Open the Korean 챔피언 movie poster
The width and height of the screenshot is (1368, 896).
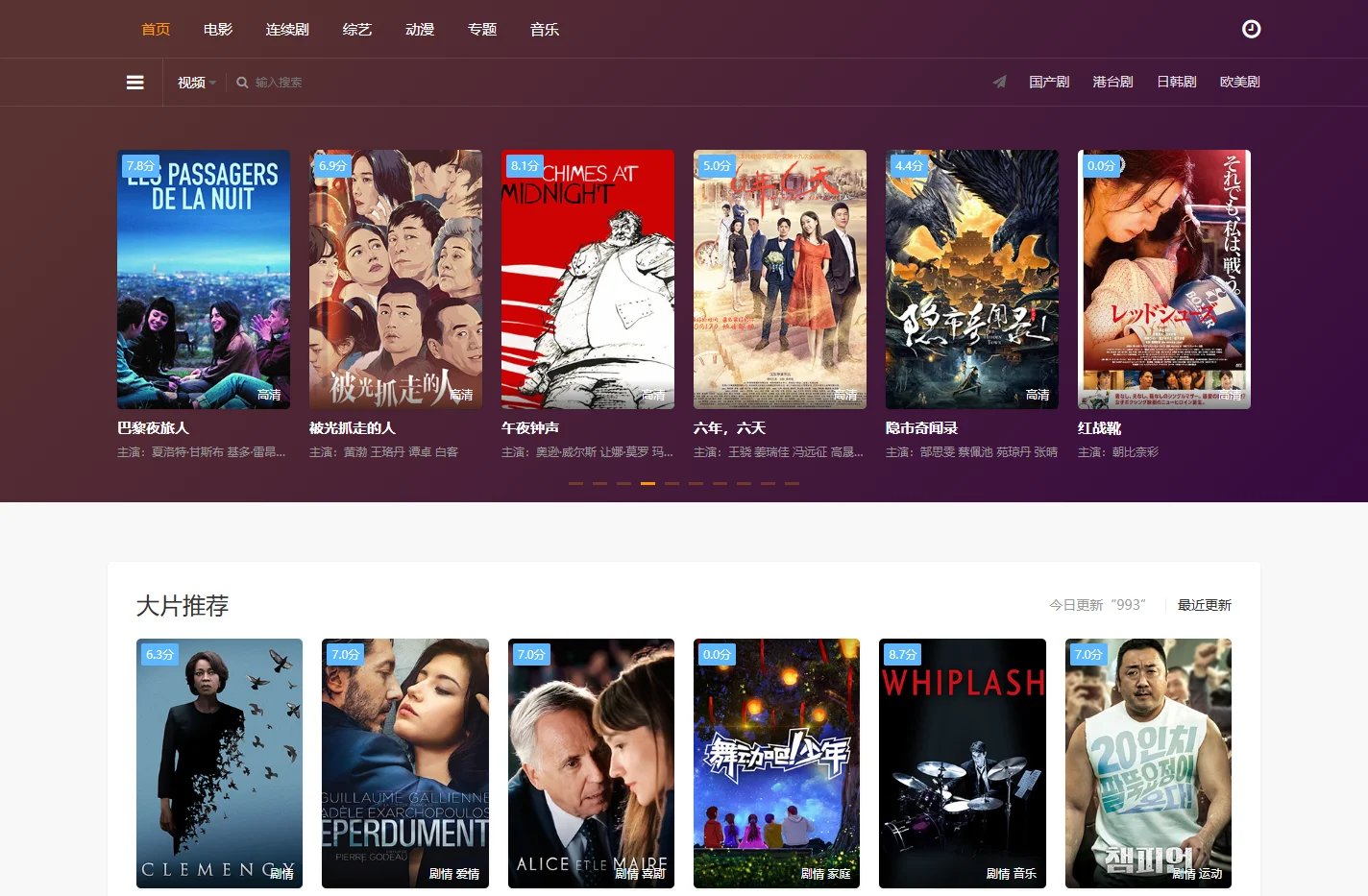tap(1148, 763)
